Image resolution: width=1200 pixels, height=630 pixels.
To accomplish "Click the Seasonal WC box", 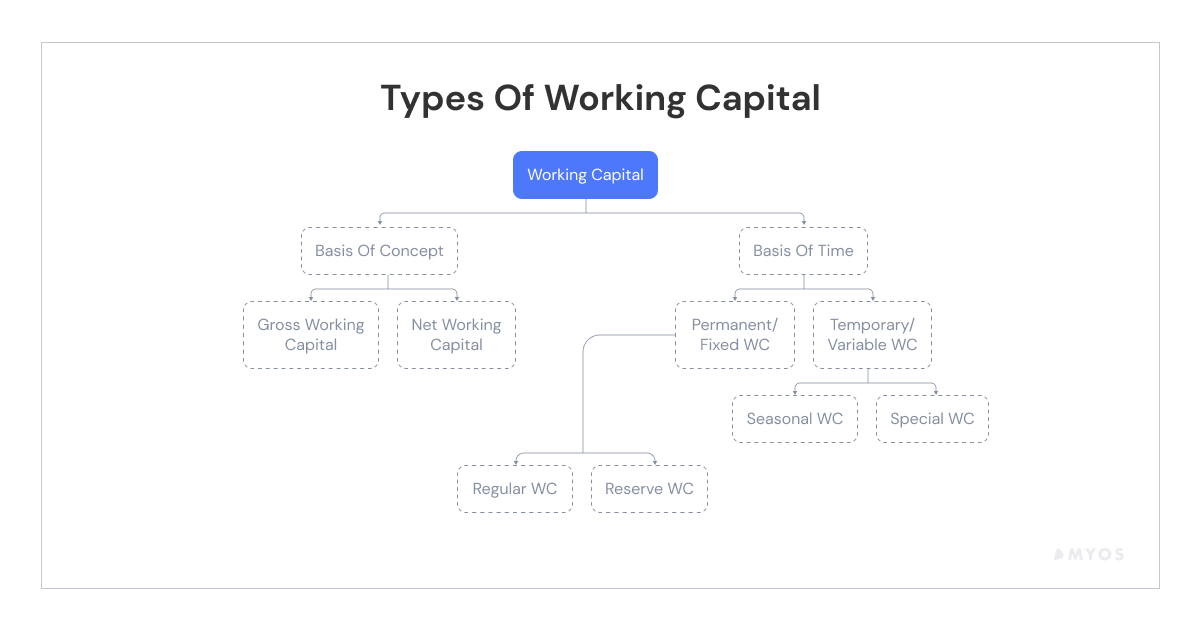I will click(x=795, y=419).
